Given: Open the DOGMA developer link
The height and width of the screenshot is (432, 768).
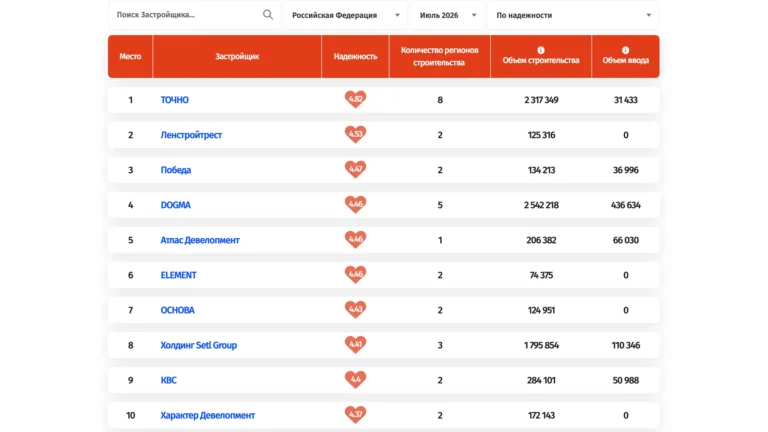Looking at the screenshot, I should pos(175,205).
